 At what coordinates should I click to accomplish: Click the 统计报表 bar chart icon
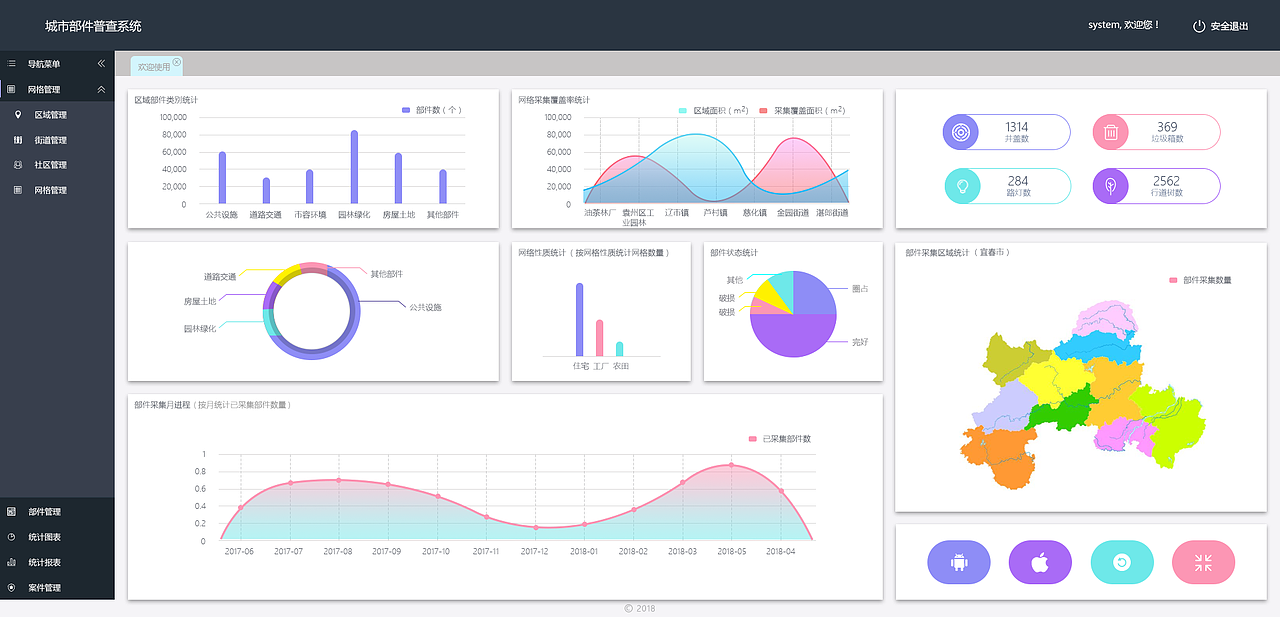(11, 562)
